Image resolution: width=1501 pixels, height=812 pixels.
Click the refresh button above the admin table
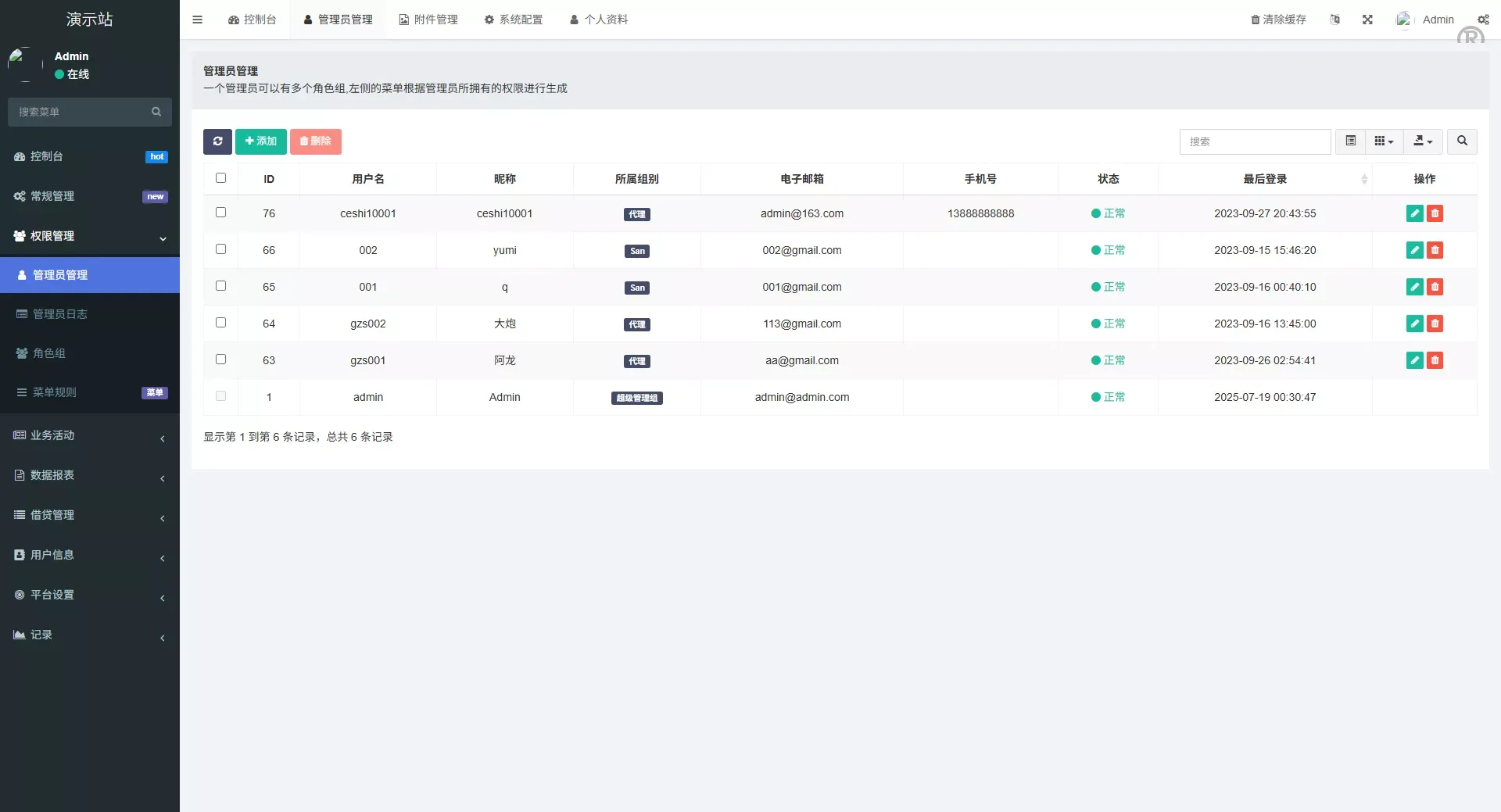tap(217, 141)
